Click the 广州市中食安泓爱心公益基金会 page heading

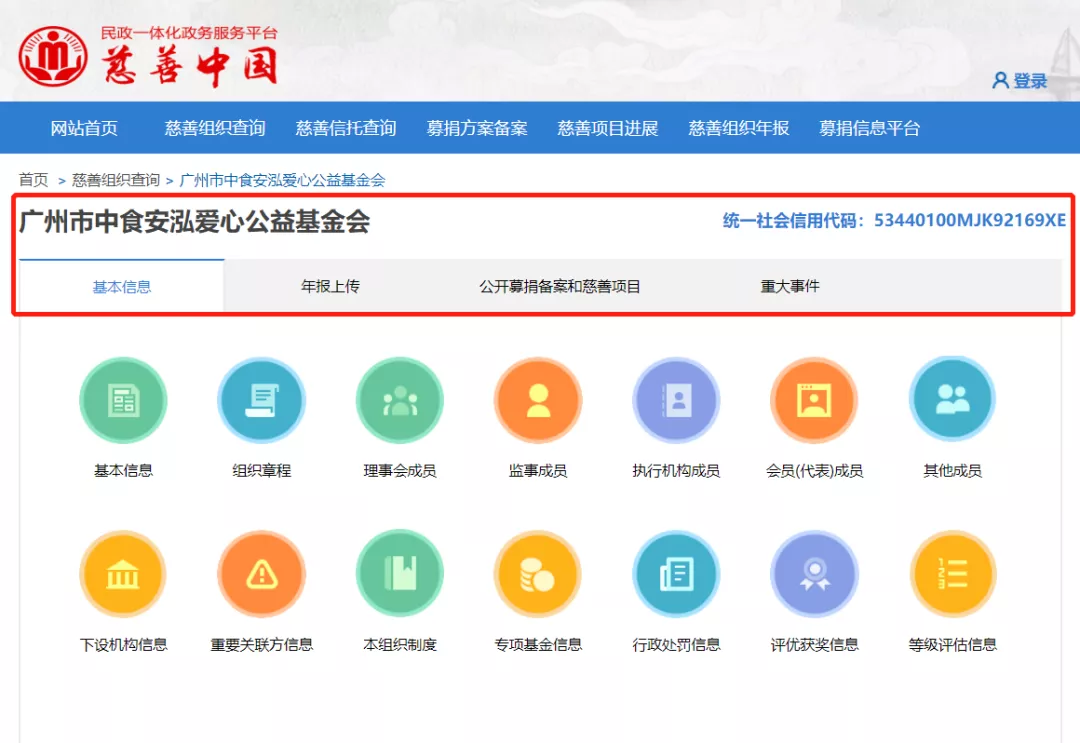coord(195,222)
